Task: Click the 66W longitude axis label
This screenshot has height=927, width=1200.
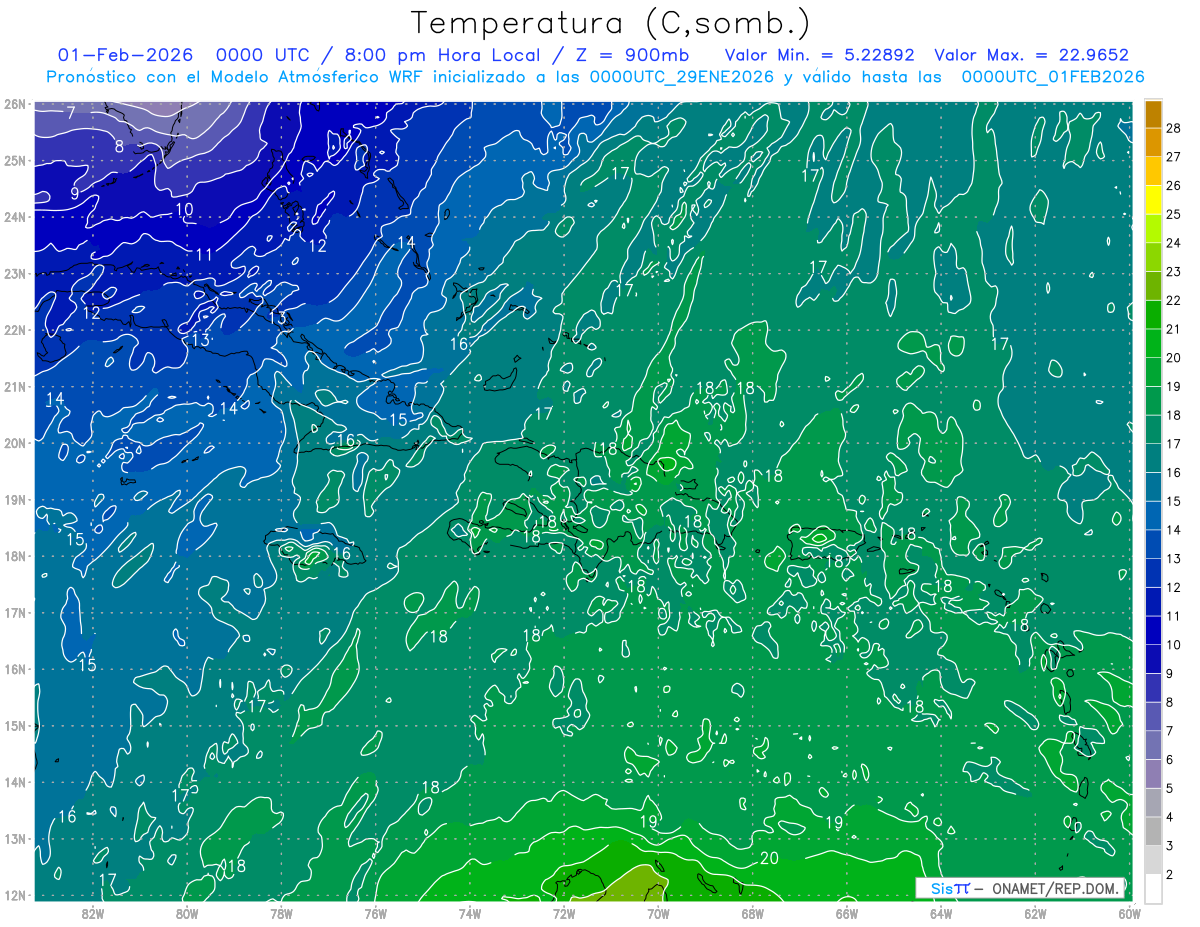Action: tap(847, 913)
